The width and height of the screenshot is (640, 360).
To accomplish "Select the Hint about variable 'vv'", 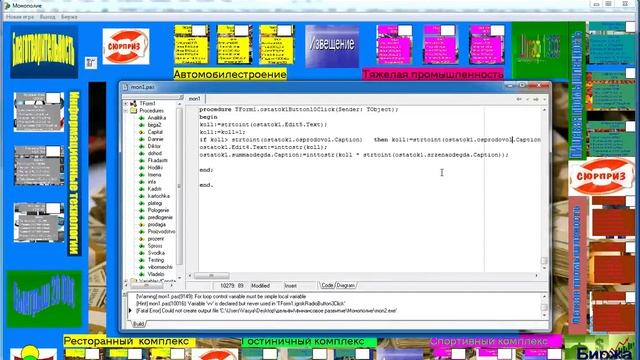I will (x=241, y=304).
